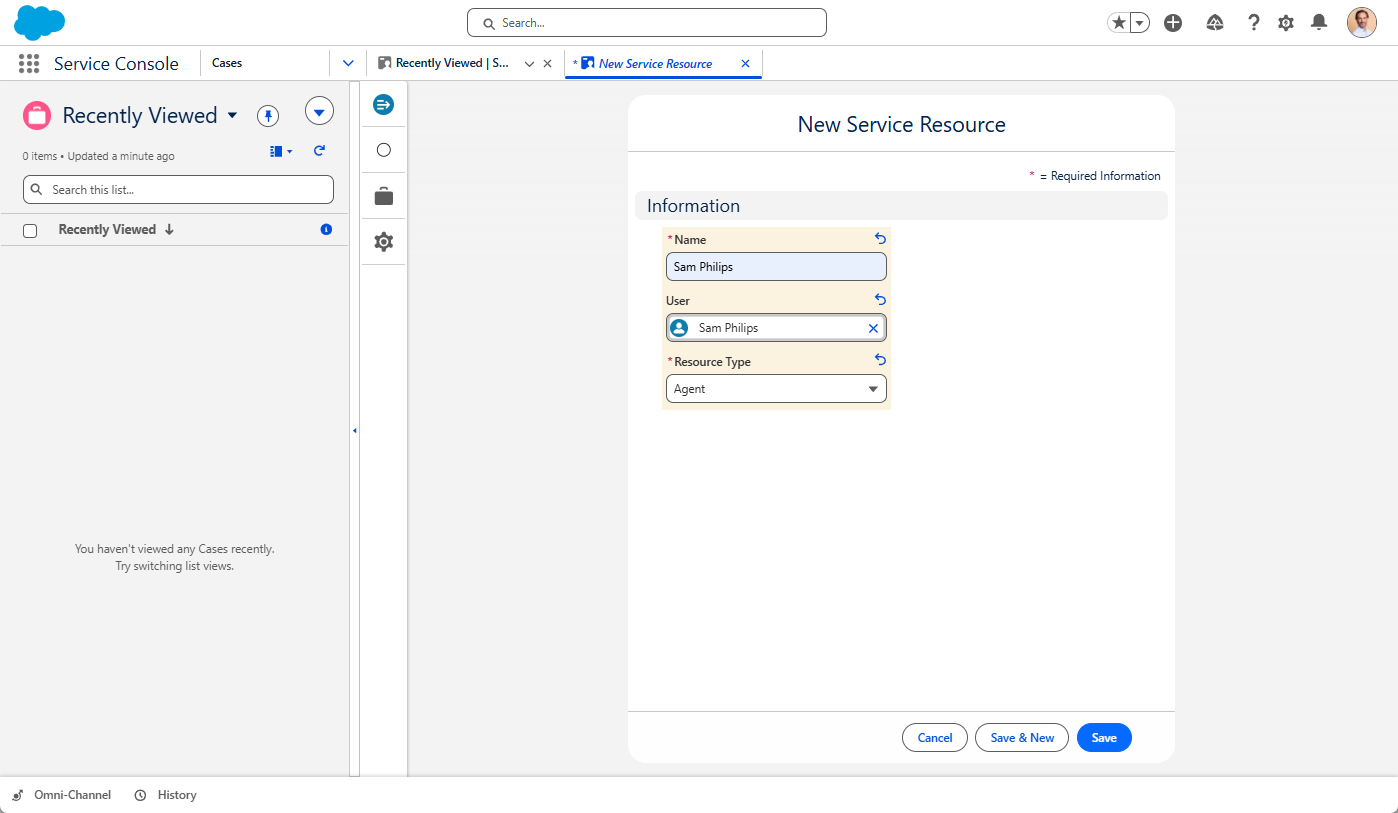Refresh the Cases list
The height and width of the screenshot is (813, 1398).
319,151
